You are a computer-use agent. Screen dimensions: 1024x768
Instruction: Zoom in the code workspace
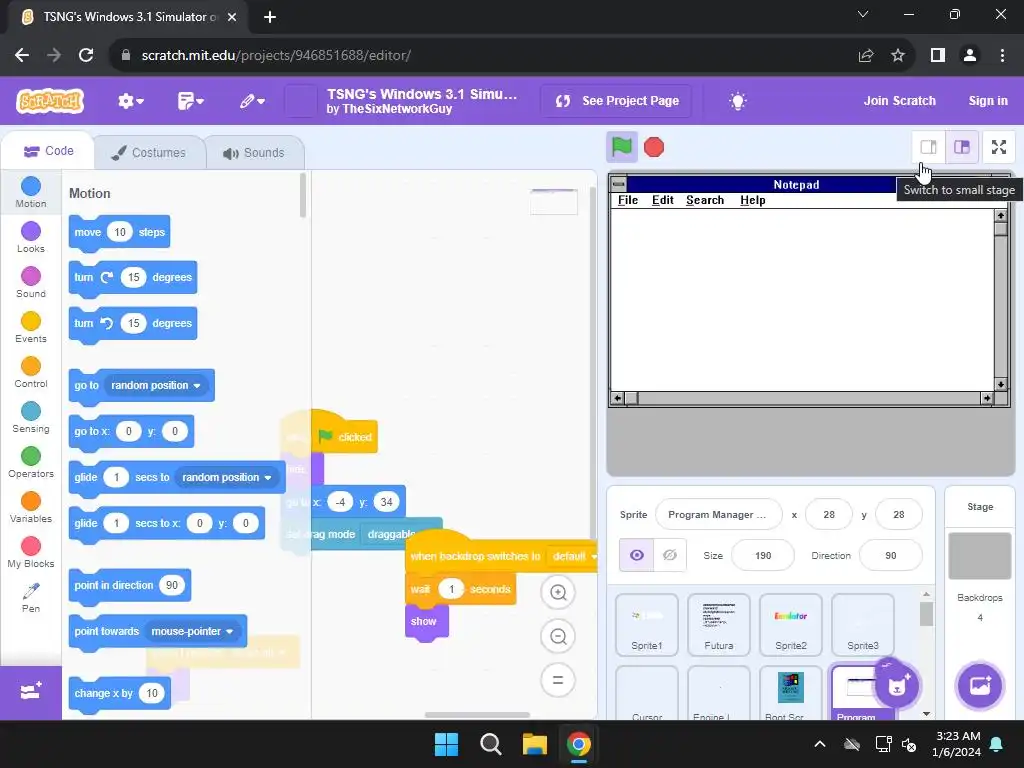[558, 592]
